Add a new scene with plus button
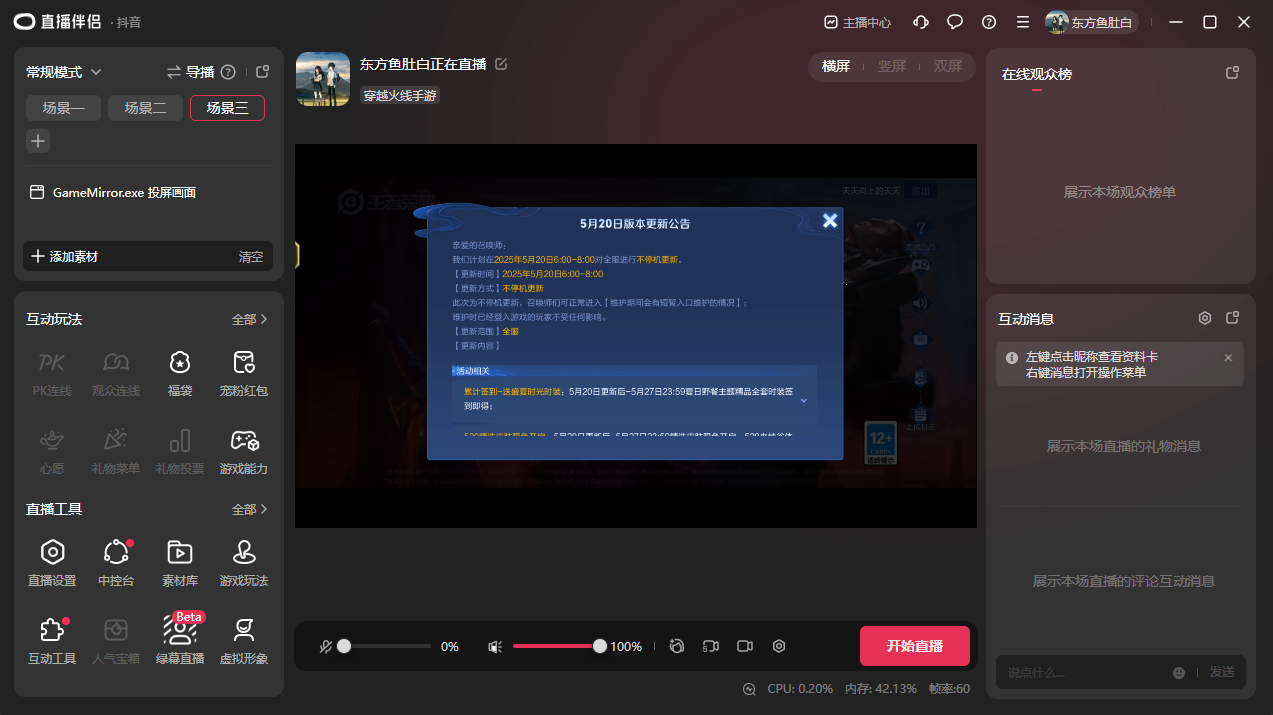 pos(38,141)
